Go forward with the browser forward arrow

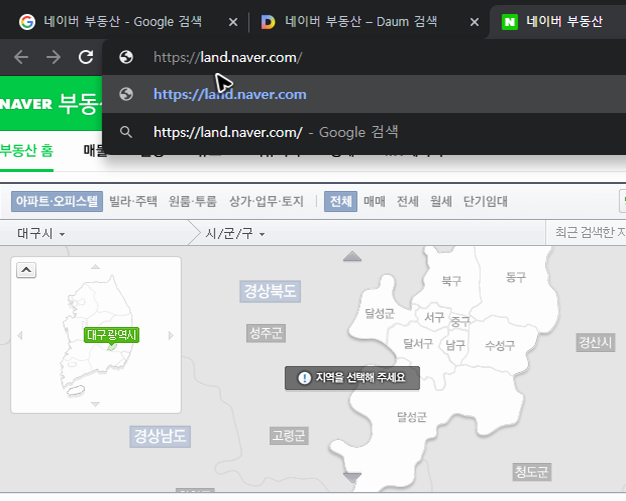53,57
